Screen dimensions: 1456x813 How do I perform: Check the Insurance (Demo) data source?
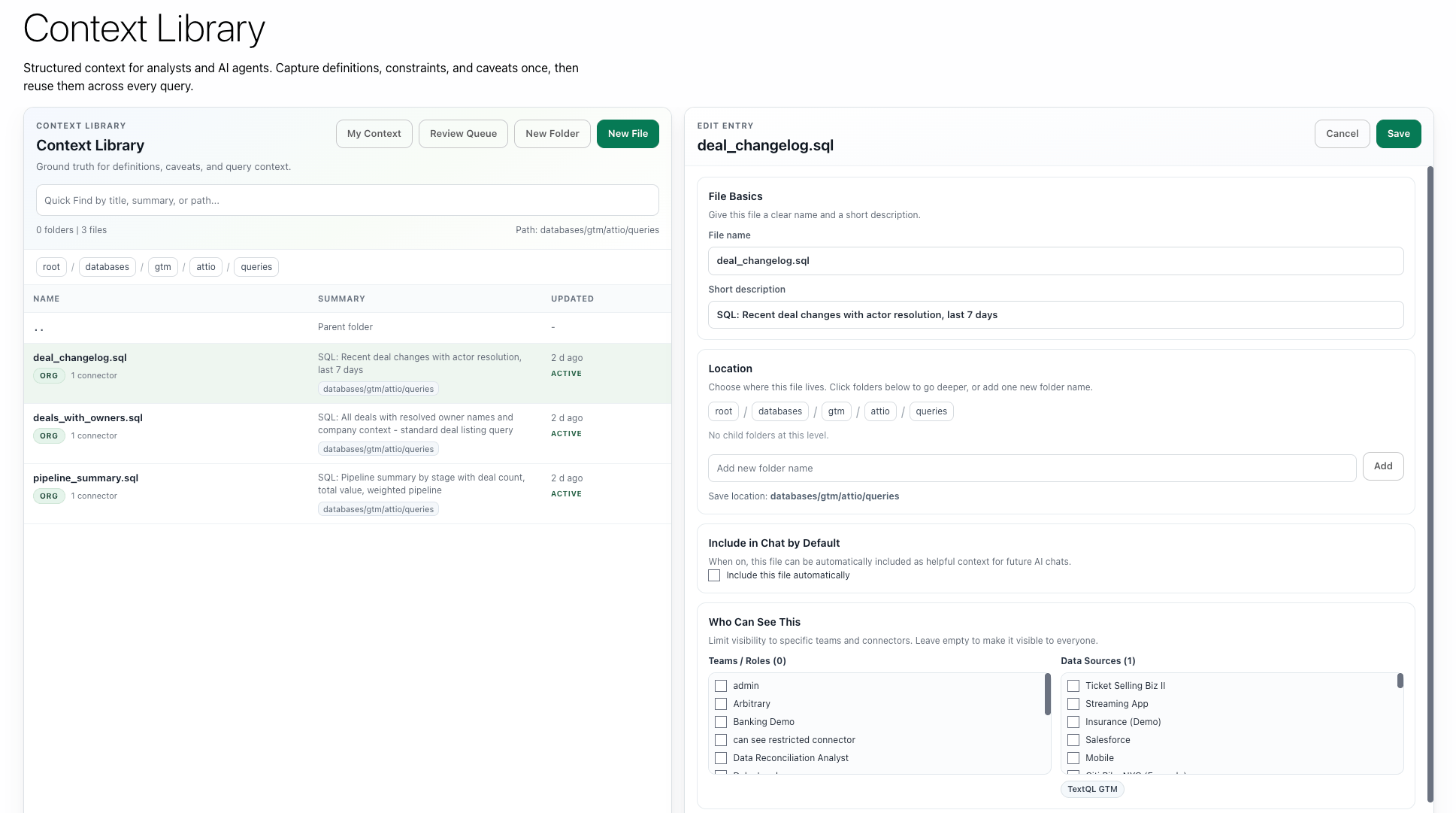tap(1073, 722)
